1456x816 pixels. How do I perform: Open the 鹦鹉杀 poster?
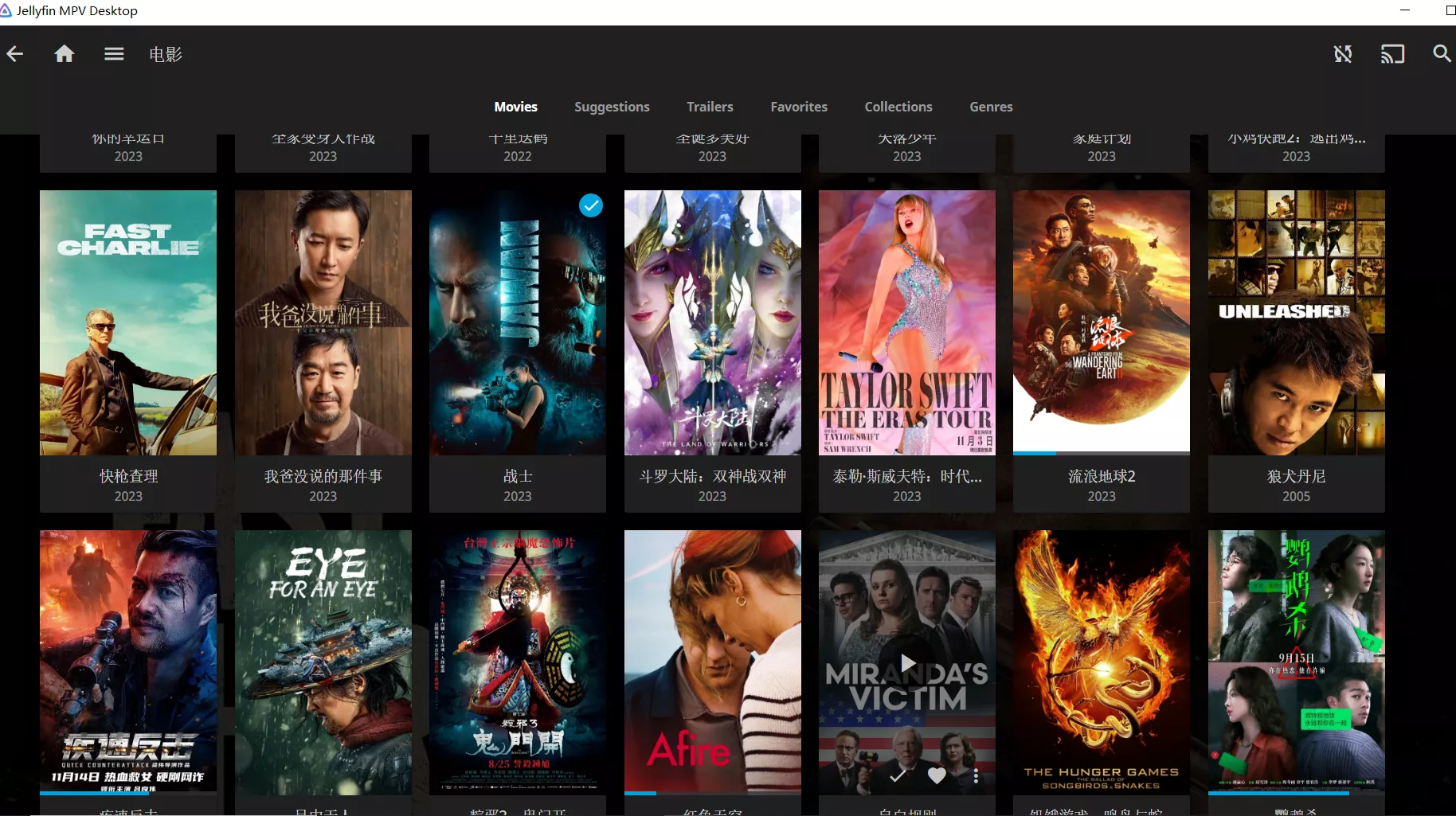coord(1296,662)
